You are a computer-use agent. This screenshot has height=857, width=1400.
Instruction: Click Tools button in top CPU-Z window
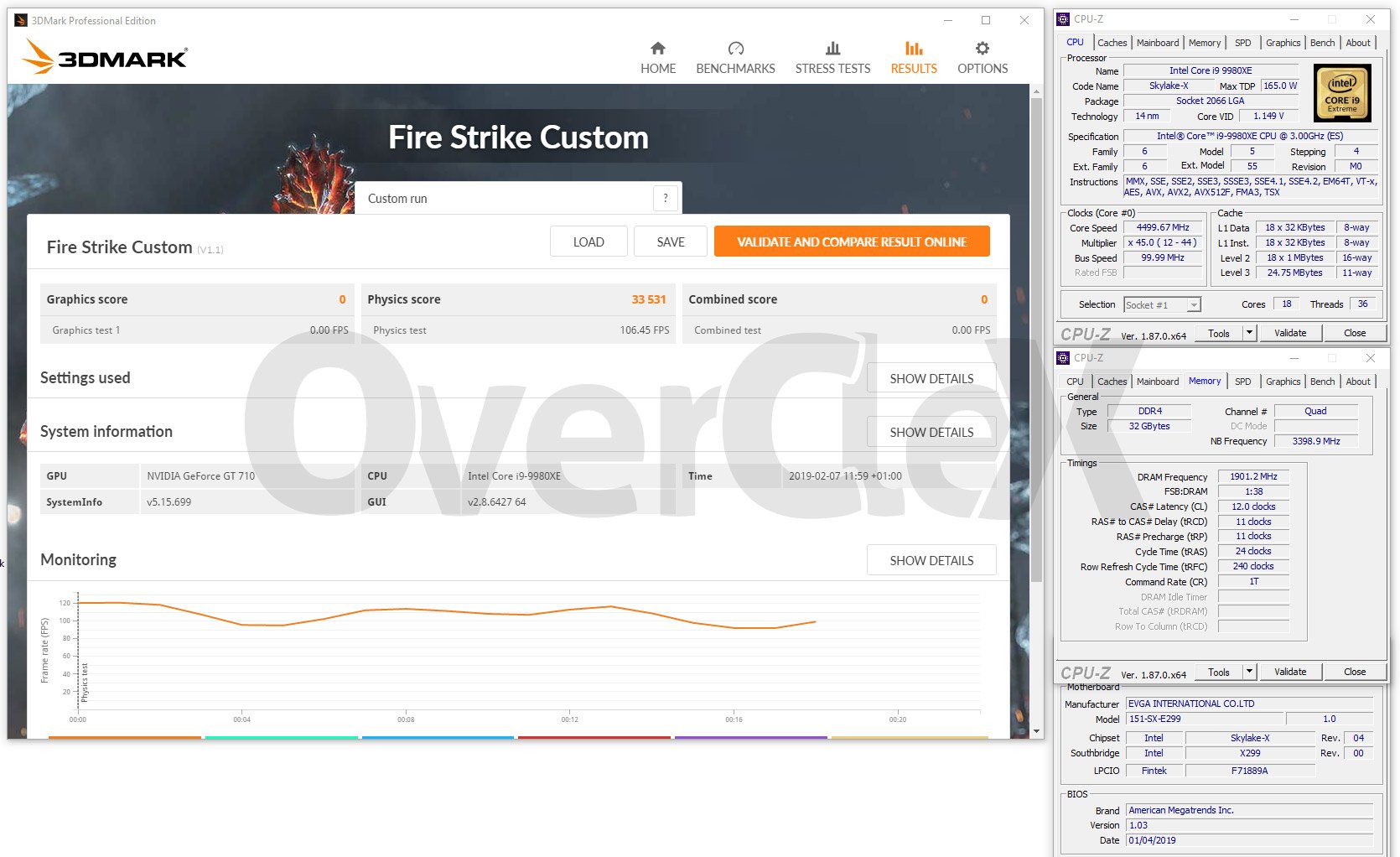click(1219, 333)
